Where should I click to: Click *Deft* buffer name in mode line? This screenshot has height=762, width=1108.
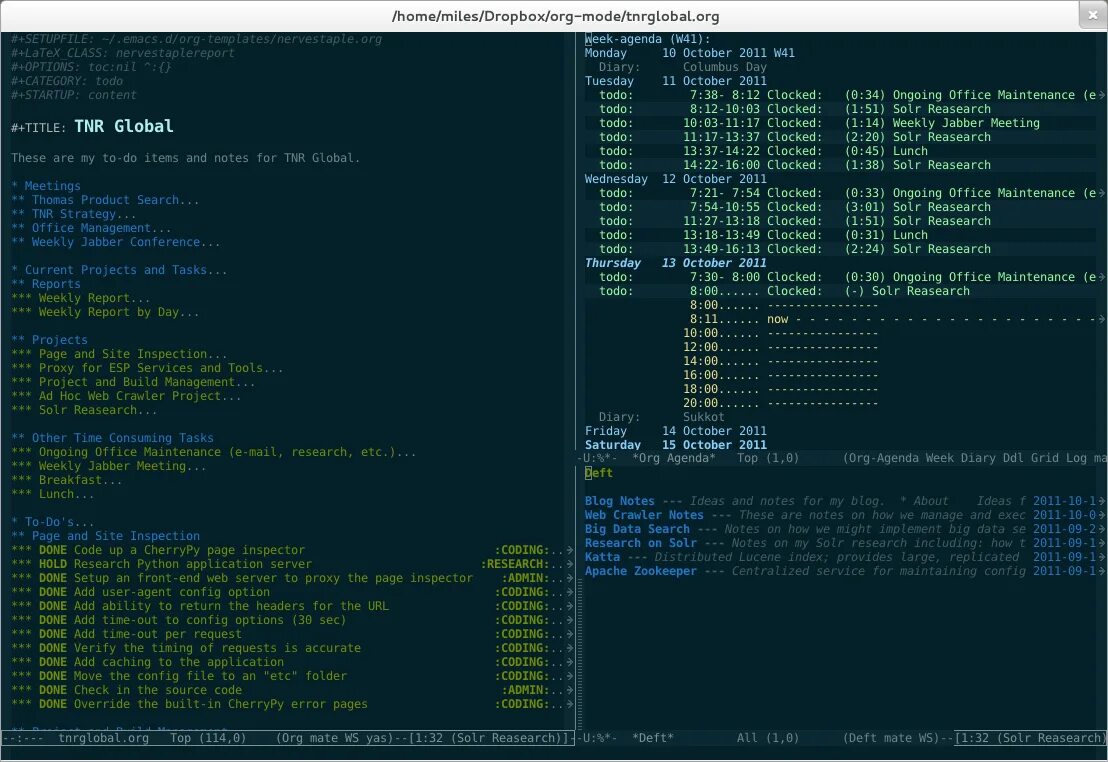[652, 738]
